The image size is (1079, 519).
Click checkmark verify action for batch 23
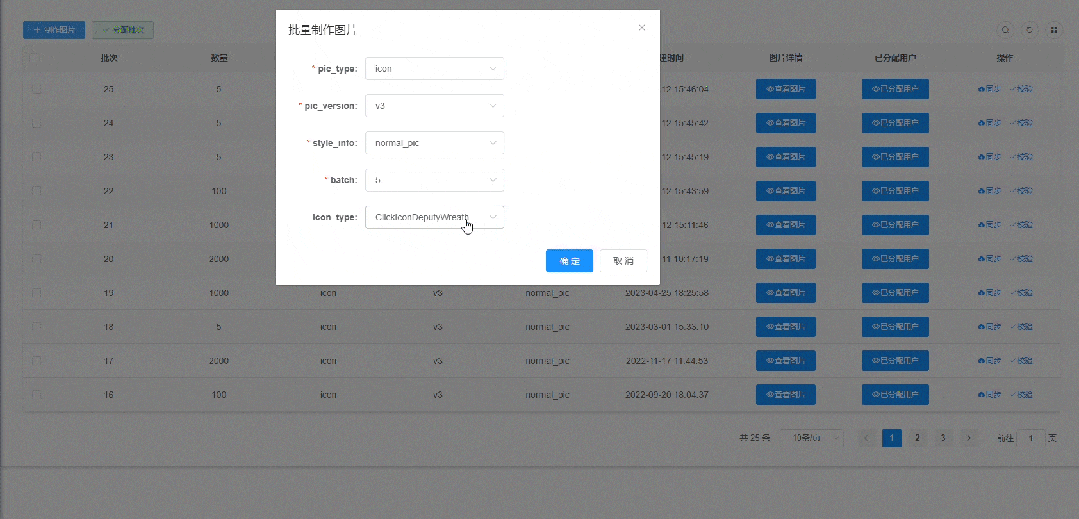1021,157
